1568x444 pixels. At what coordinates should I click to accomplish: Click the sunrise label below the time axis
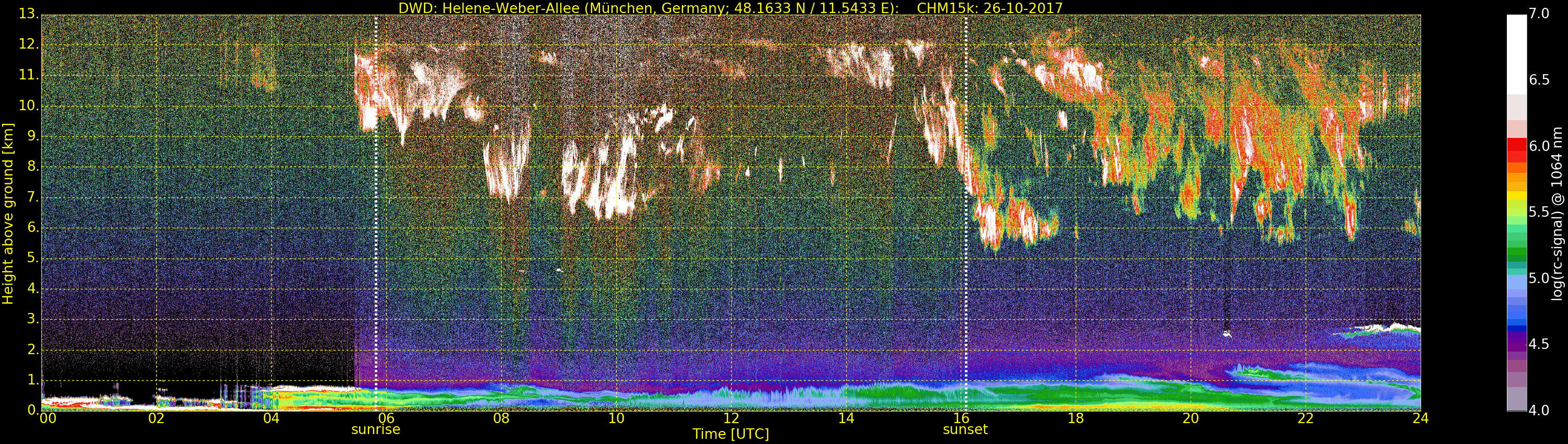[376, 429]
